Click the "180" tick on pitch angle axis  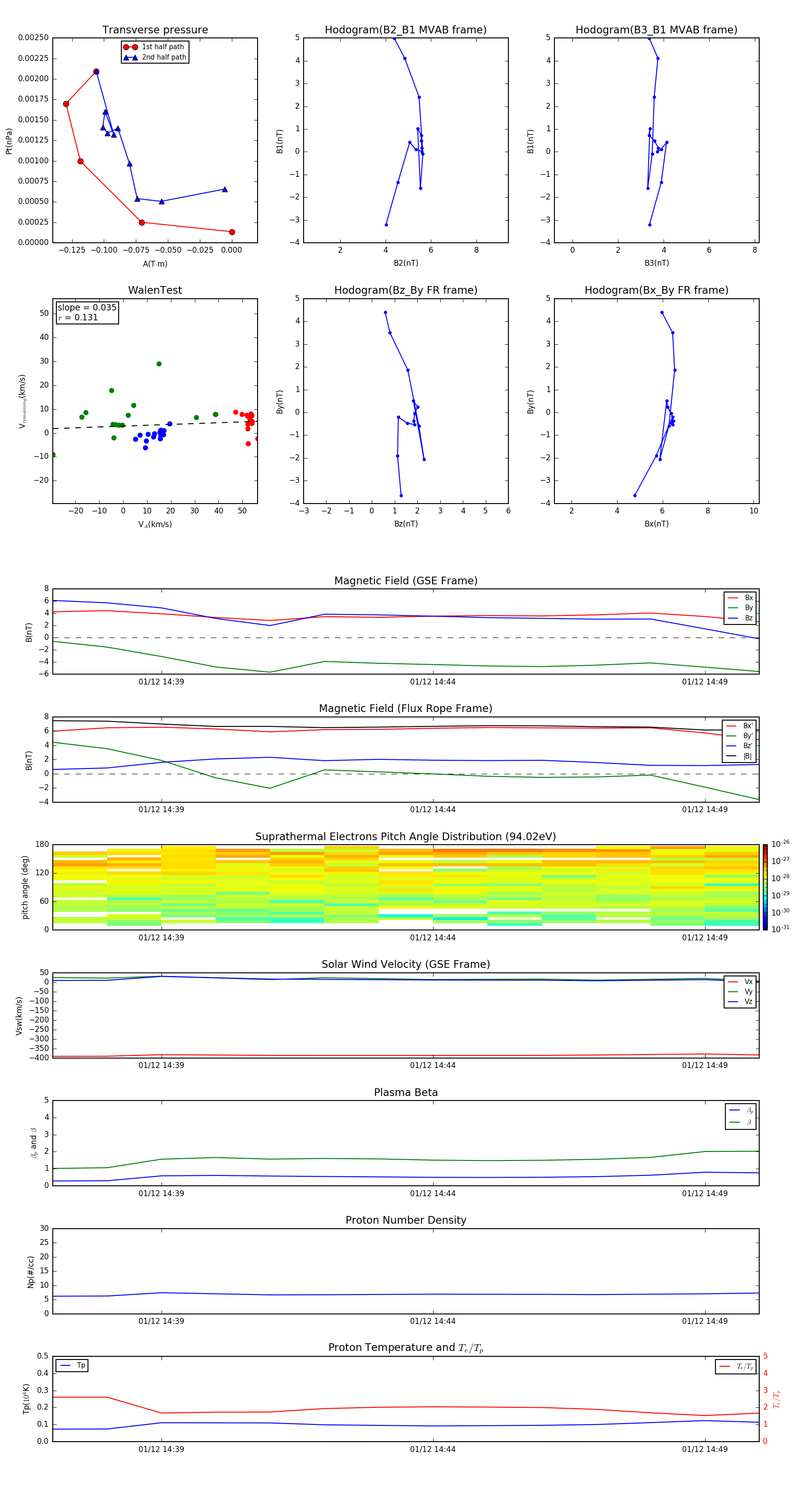(x=42, y=845)
